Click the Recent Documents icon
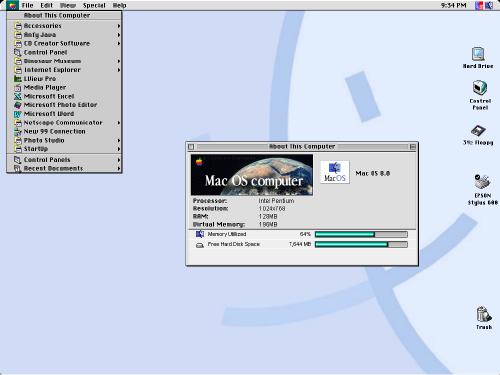The height and width of the screenshot is (375, 500). pos(18,169)
